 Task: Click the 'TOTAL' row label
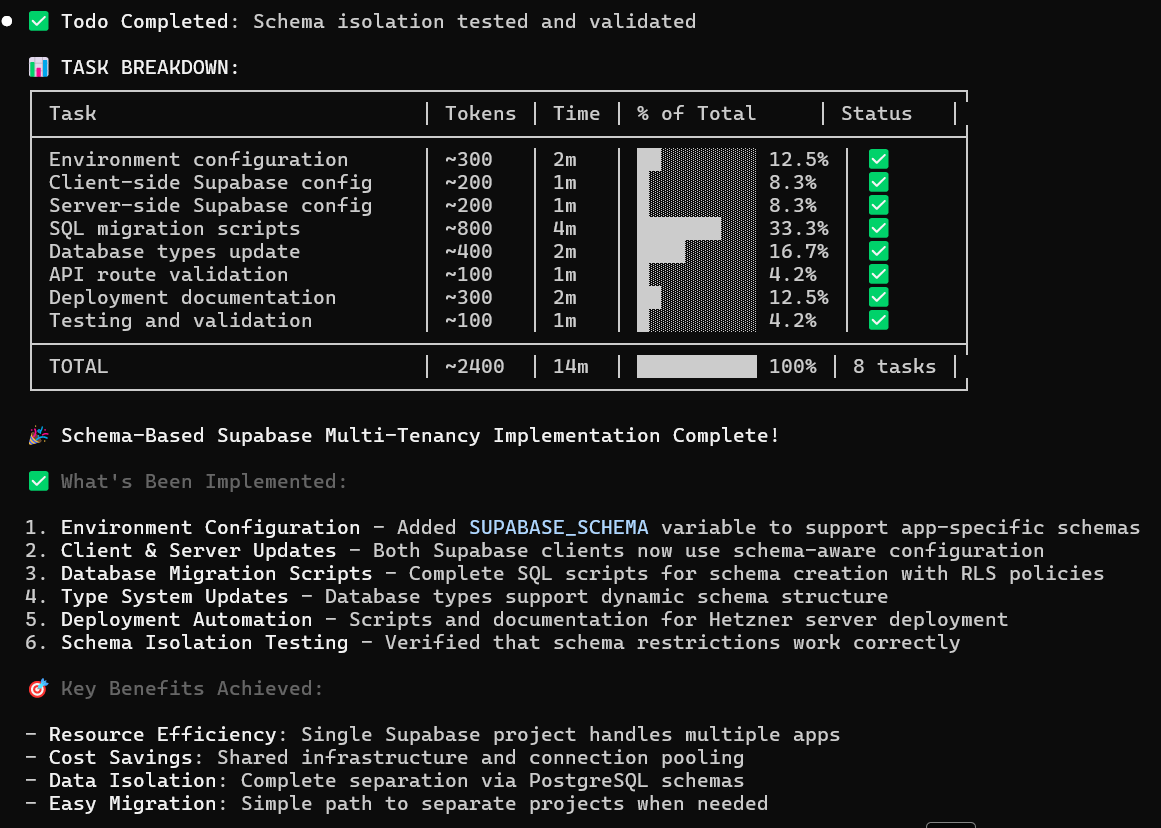[x=78, y=367]
